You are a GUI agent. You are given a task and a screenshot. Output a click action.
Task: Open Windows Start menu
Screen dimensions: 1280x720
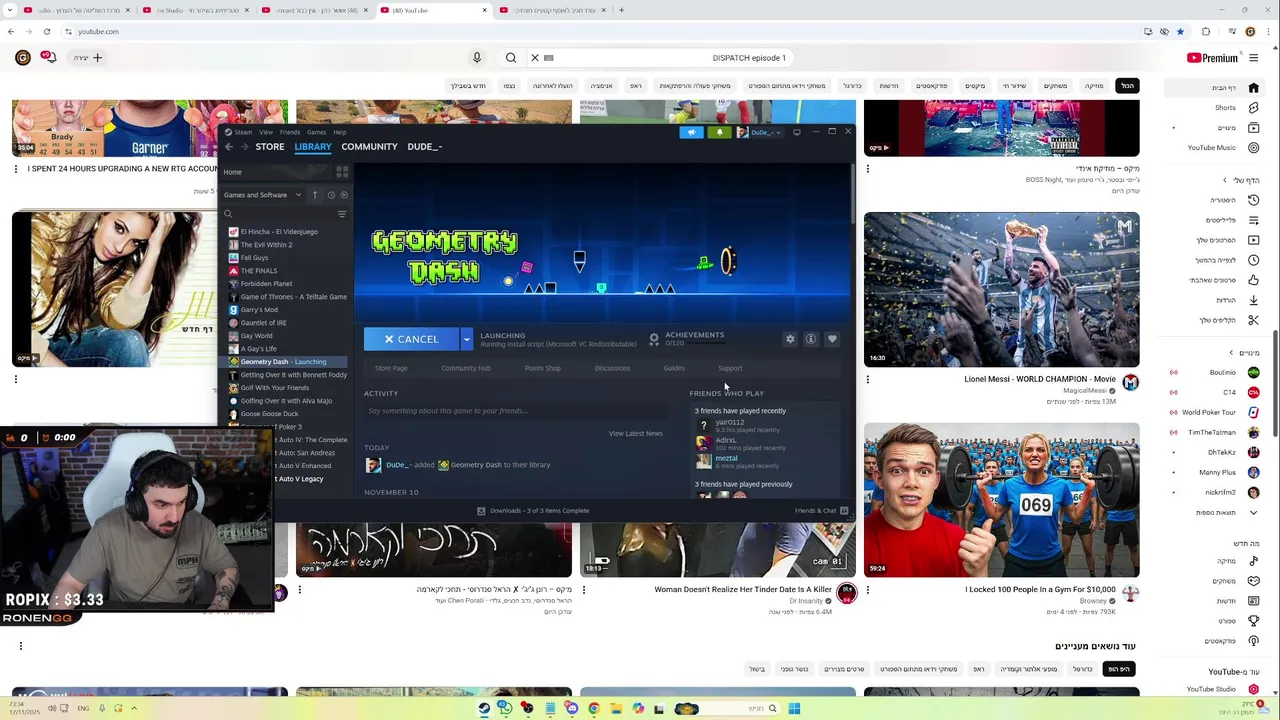[x=794, y=709]
